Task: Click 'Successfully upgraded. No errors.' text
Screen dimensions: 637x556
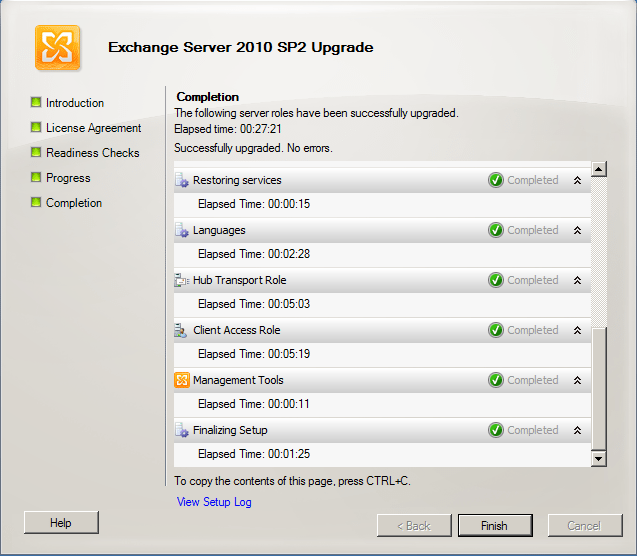Action: coord(253,148)
